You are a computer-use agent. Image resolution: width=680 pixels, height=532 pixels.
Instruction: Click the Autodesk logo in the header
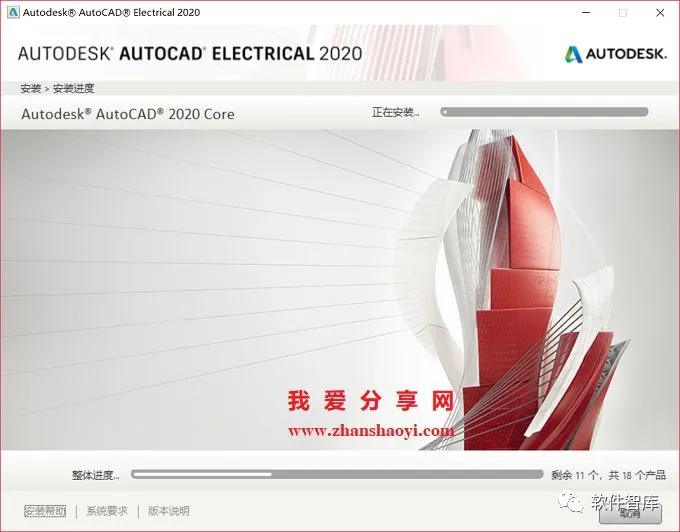pos(615,54)
